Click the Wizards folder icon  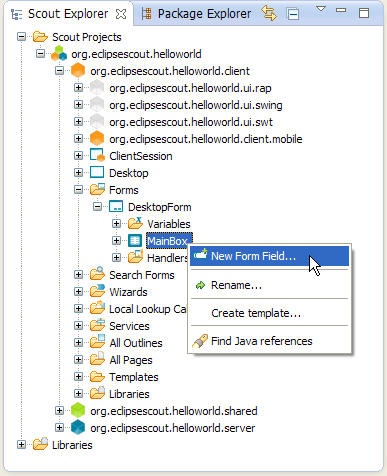(97, 291)
